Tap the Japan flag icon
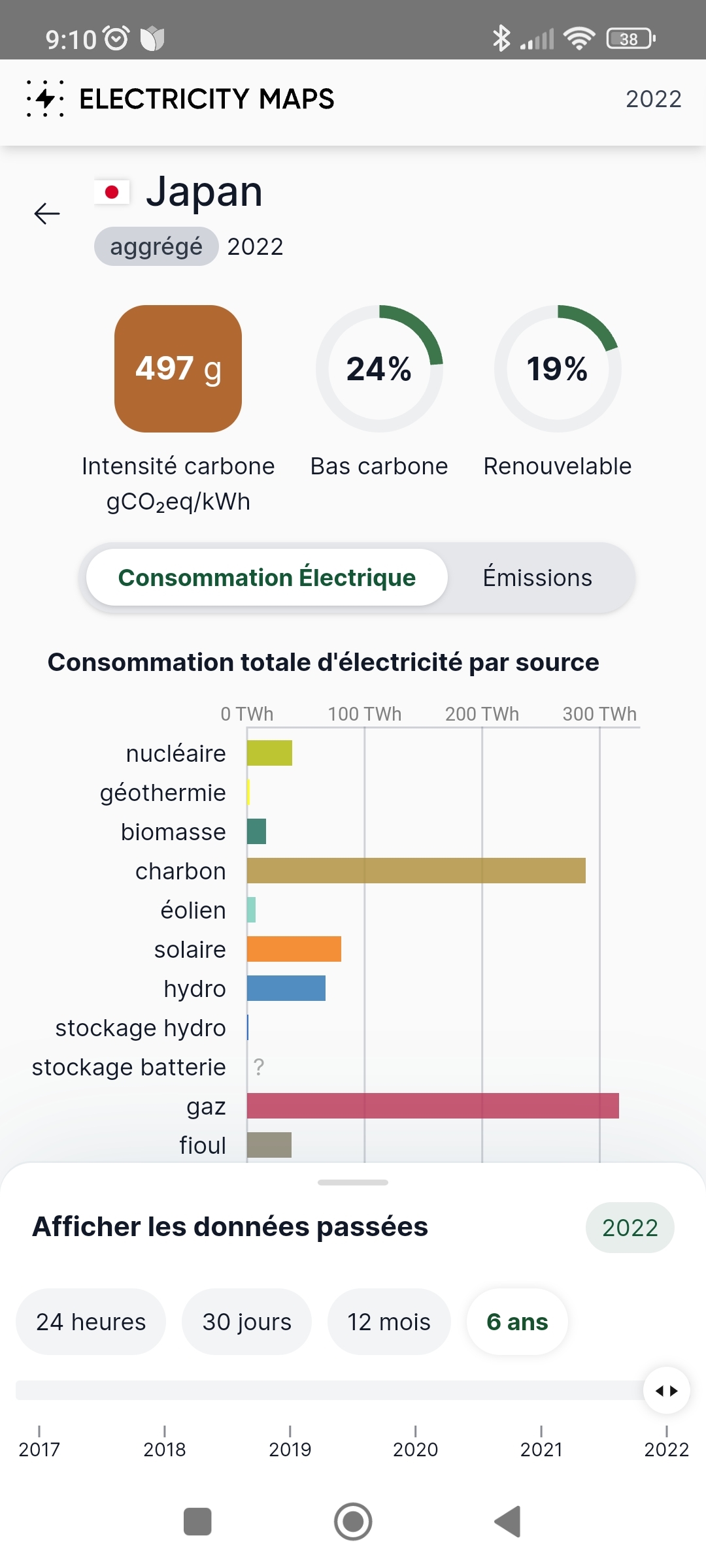Screen dimensions: 706x1568 click(112, 192)
